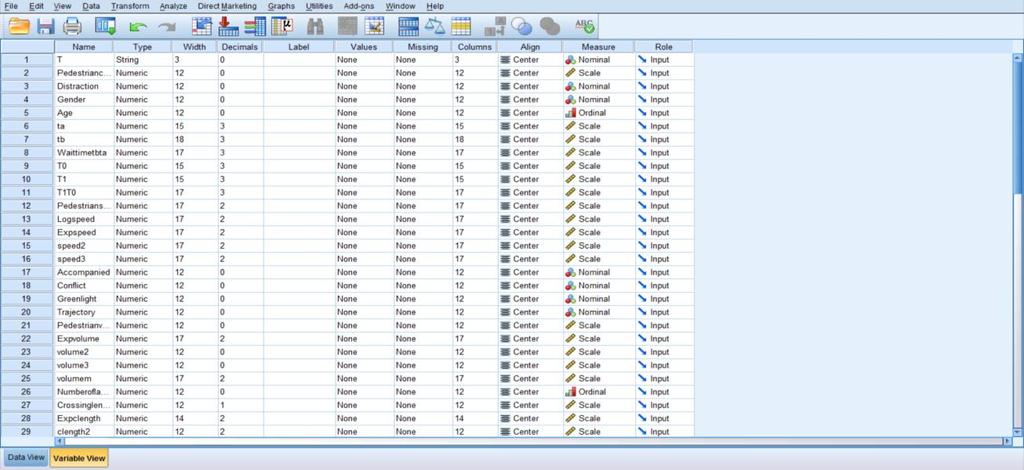
Task: Click the Show All Variables grey circles icon
Action: click(x=550, y=26)
